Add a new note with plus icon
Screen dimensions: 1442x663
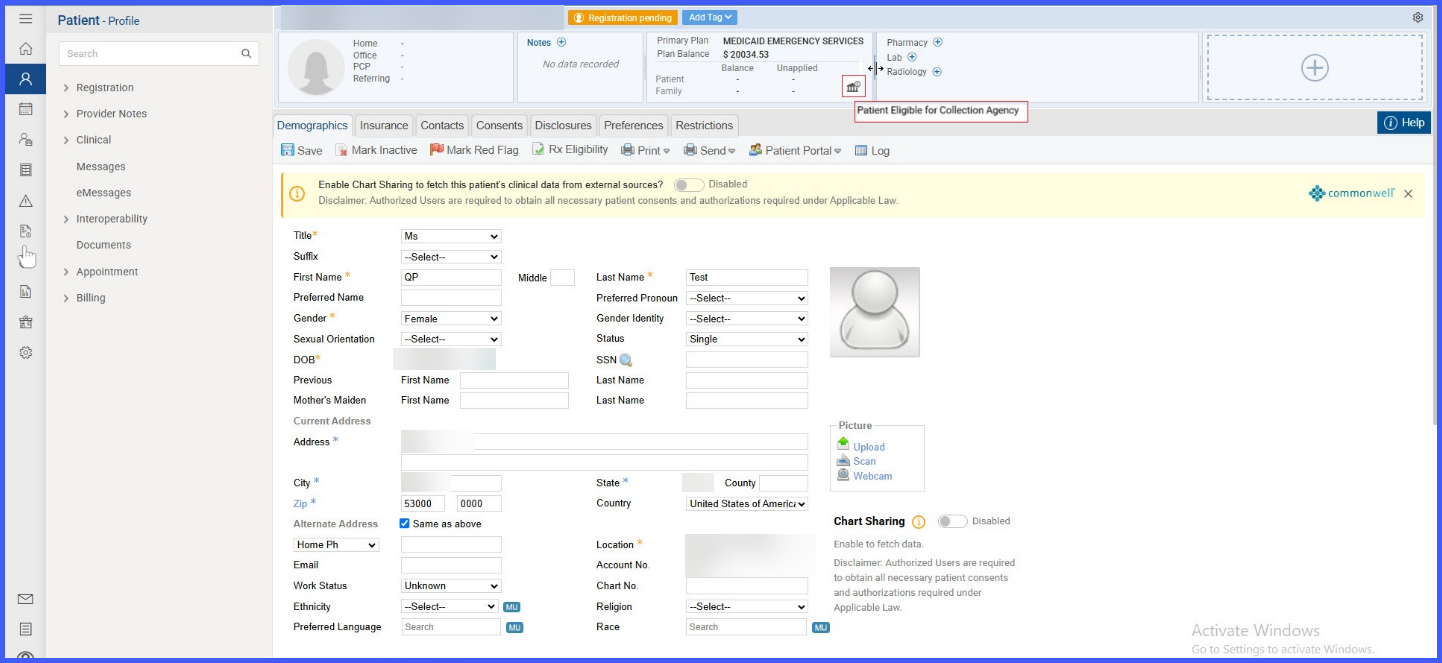(561, 42)
